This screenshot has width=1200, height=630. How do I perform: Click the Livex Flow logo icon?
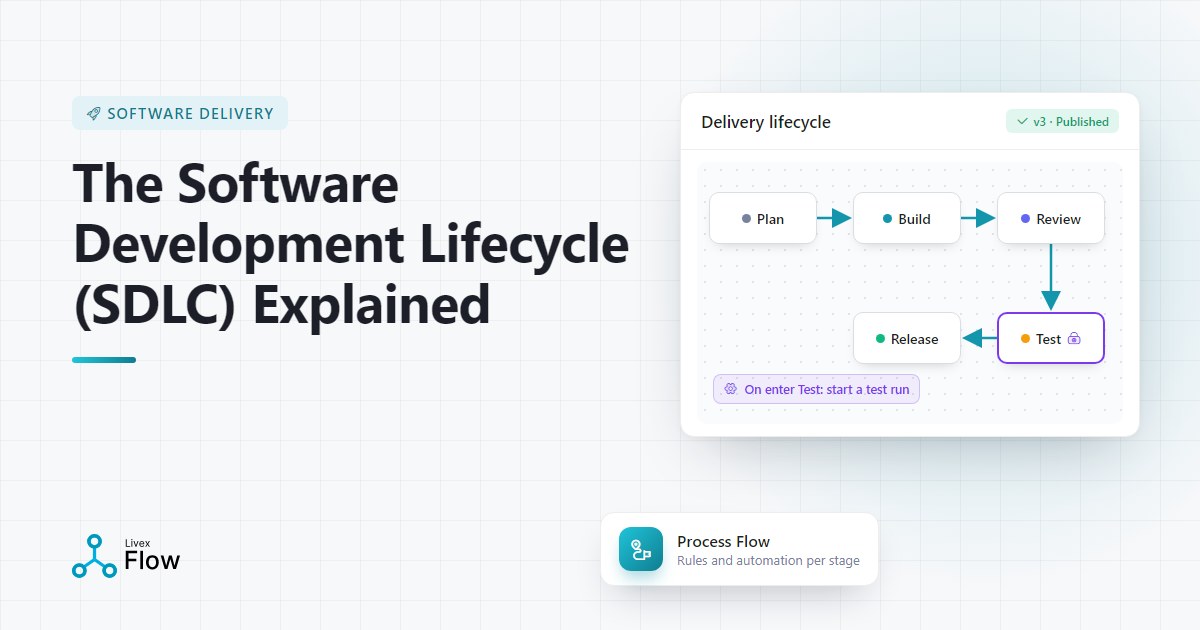click(94, 556)
